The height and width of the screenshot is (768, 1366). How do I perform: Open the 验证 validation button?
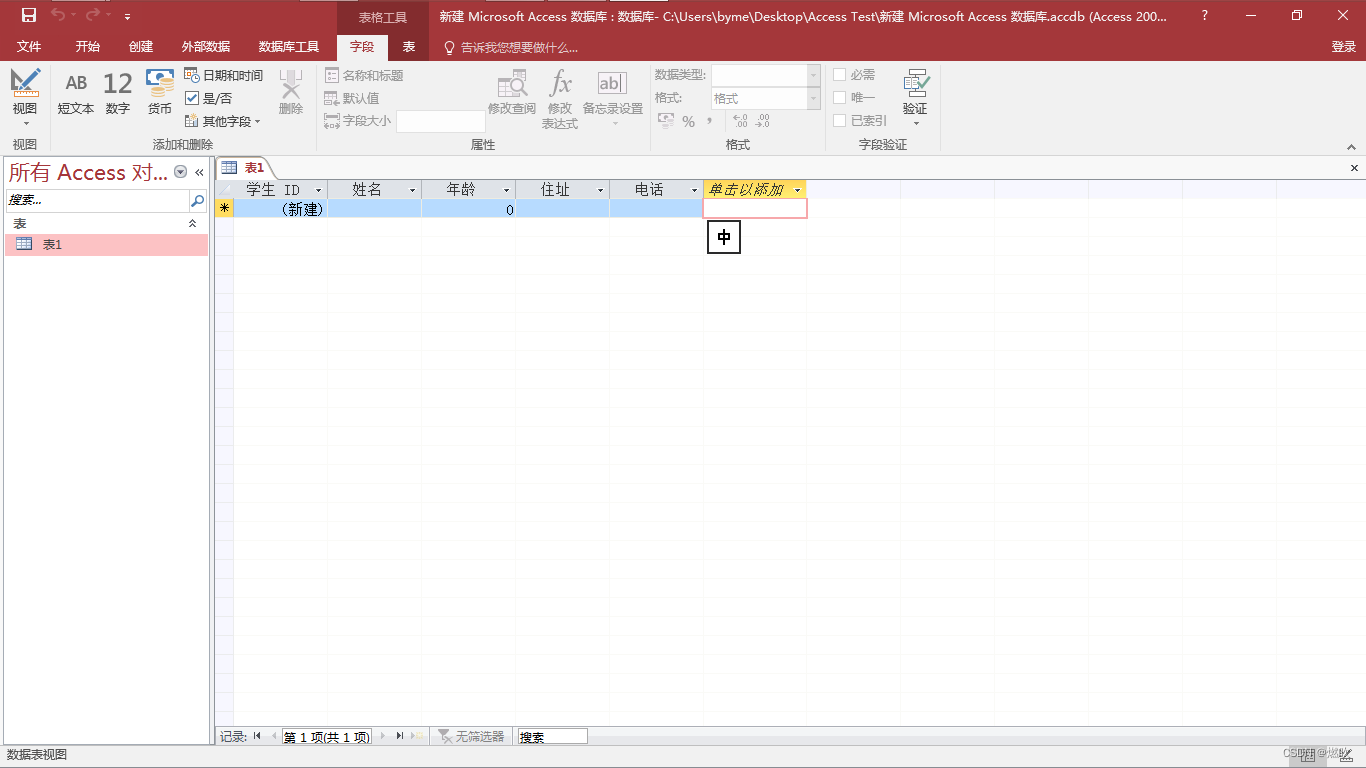click(915, 97)
